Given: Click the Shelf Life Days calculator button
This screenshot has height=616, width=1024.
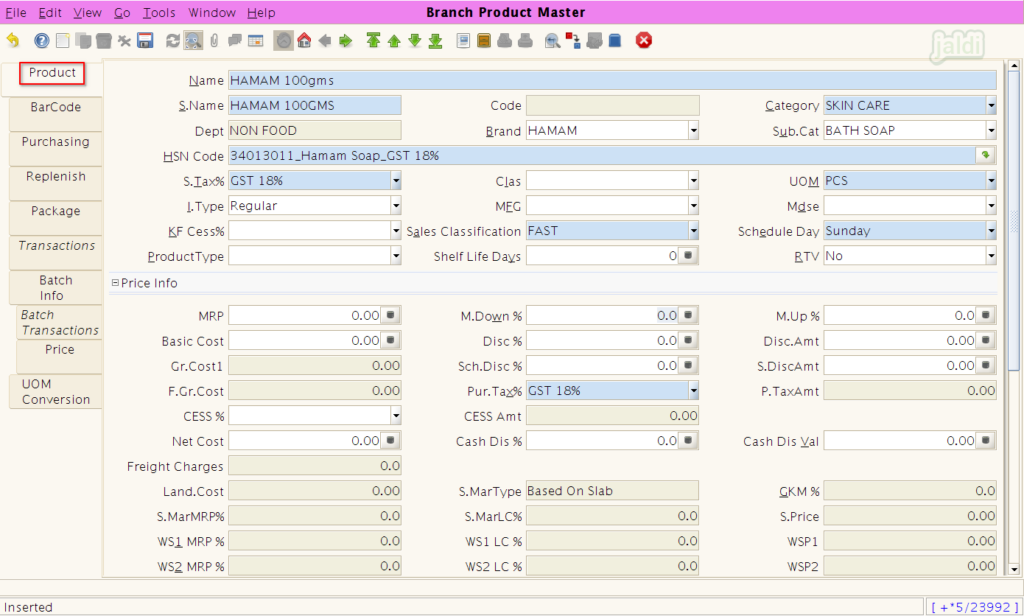Looking at the screenshot, I should 688,256.
